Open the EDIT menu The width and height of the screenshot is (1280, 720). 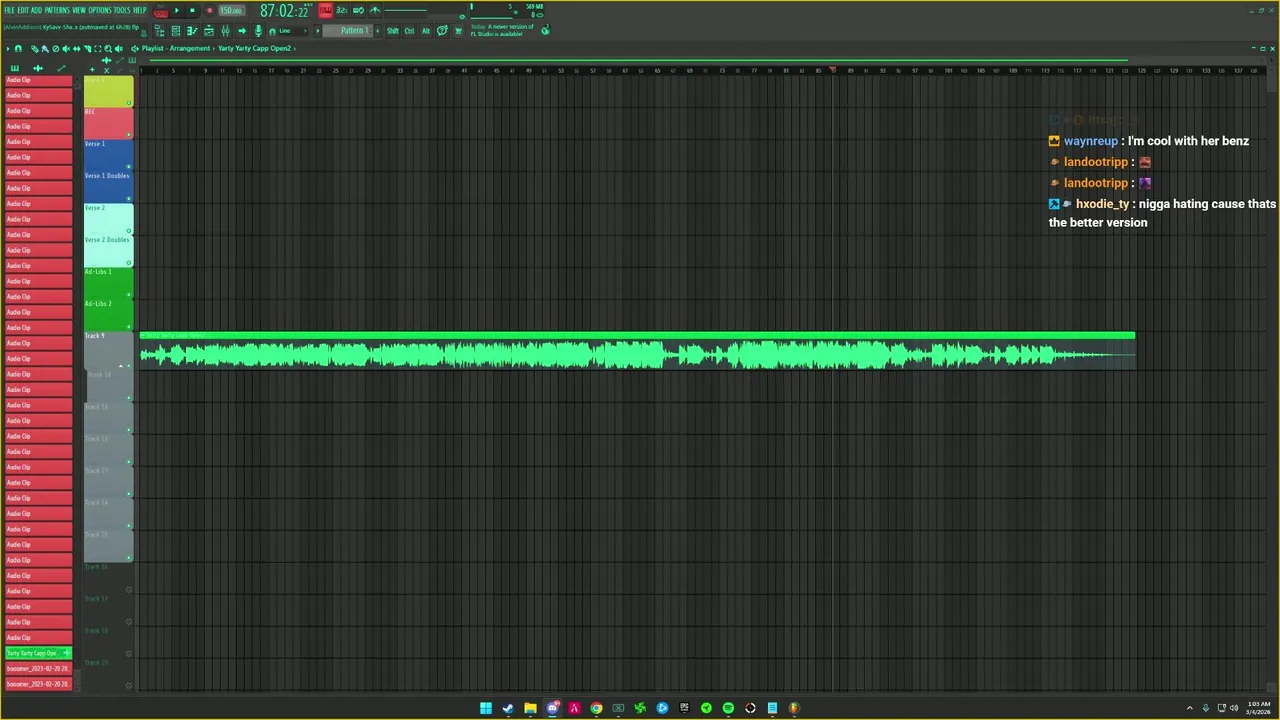[x=23, y=10]
